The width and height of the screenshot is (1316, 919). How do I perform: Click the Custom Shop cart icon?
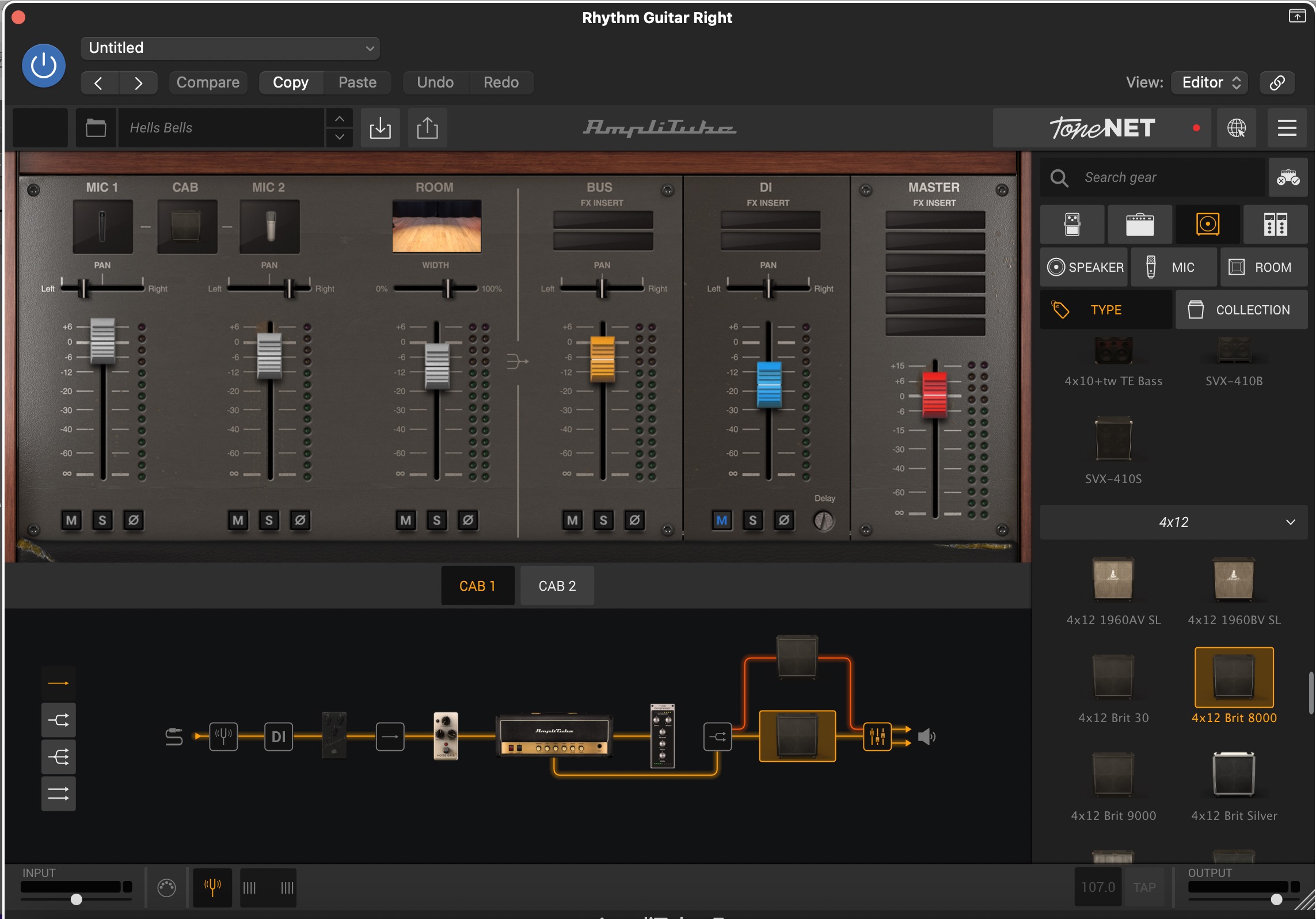(1288, 177)
